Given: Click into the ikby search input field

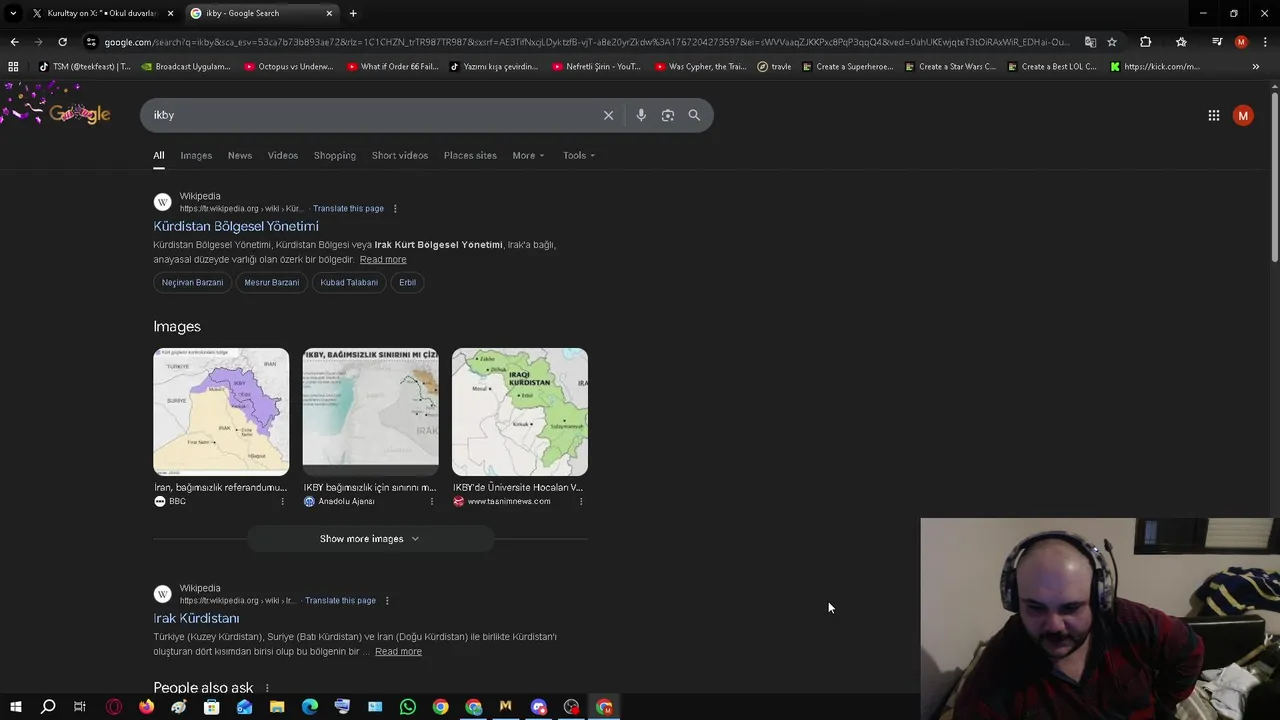Looking at the screenshot, I should point(370,115).
